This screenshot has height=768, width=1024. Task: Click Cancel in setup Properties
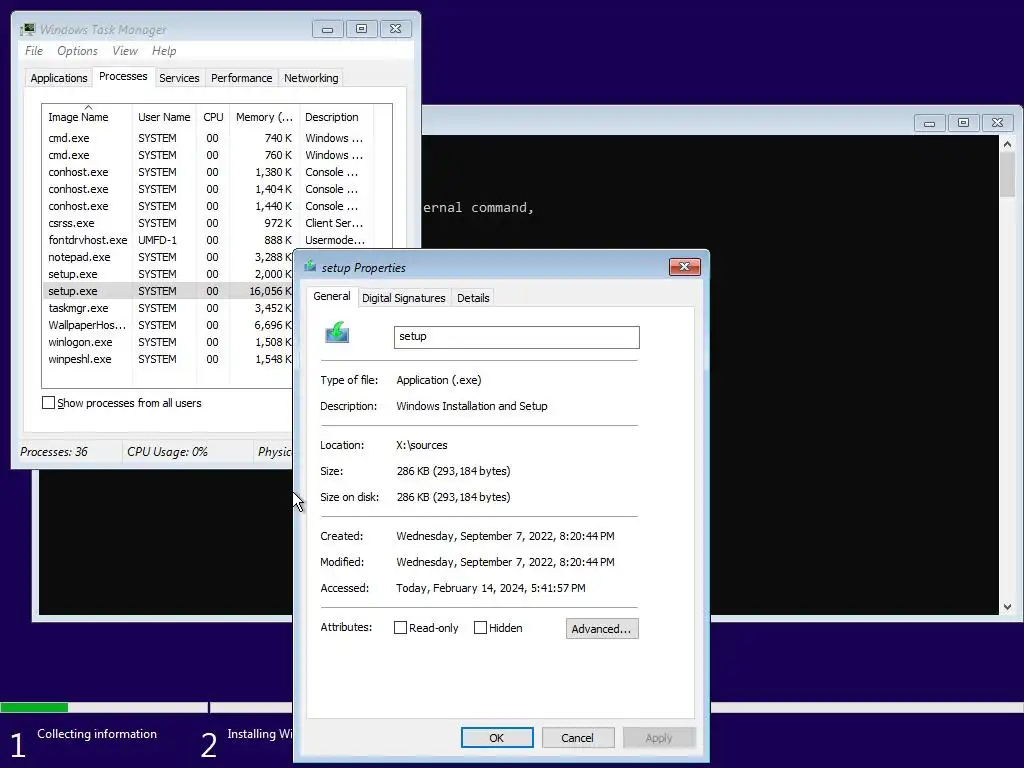(x=577, y=737)
